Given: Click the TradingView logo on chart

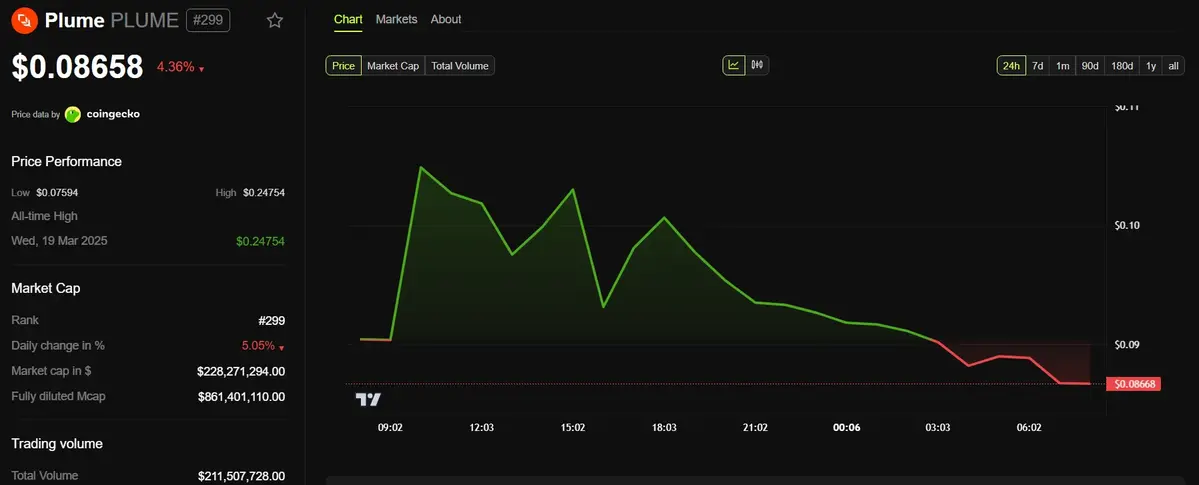Looking at the screenshot, I should point(368,400).
